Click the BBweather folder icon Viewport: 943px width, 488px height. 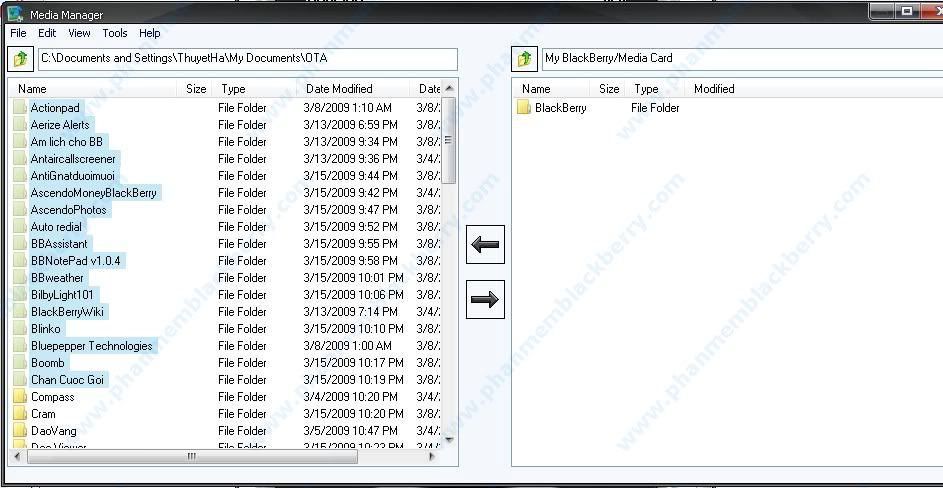[20, 277]
